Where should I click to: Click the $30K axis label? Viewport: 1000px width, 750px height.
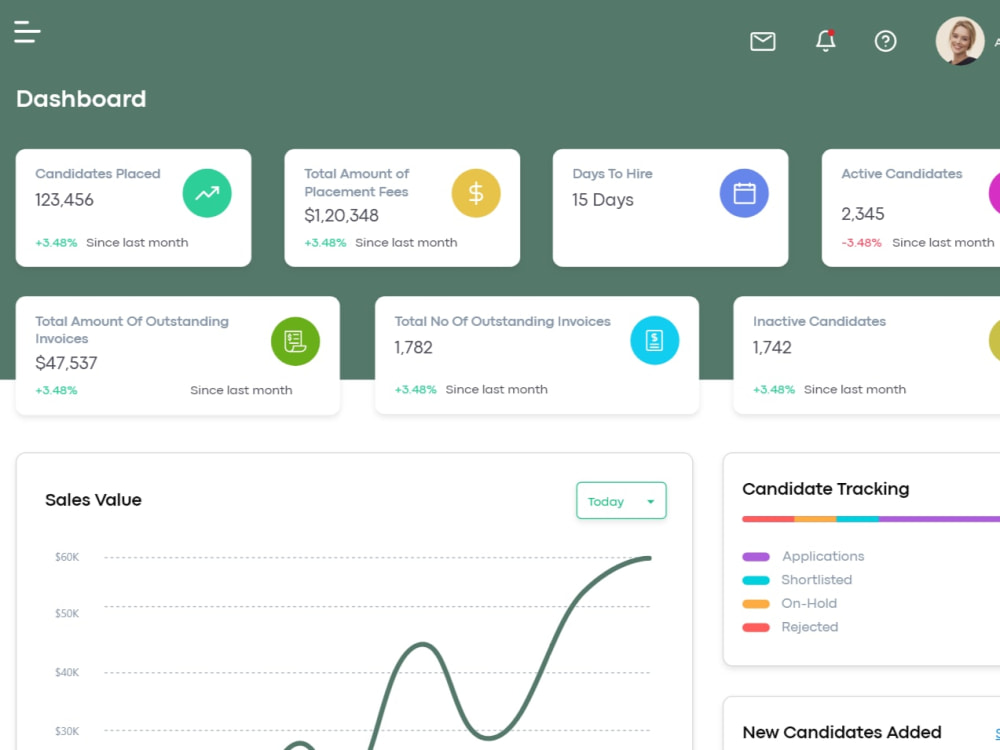coord(67,731)
